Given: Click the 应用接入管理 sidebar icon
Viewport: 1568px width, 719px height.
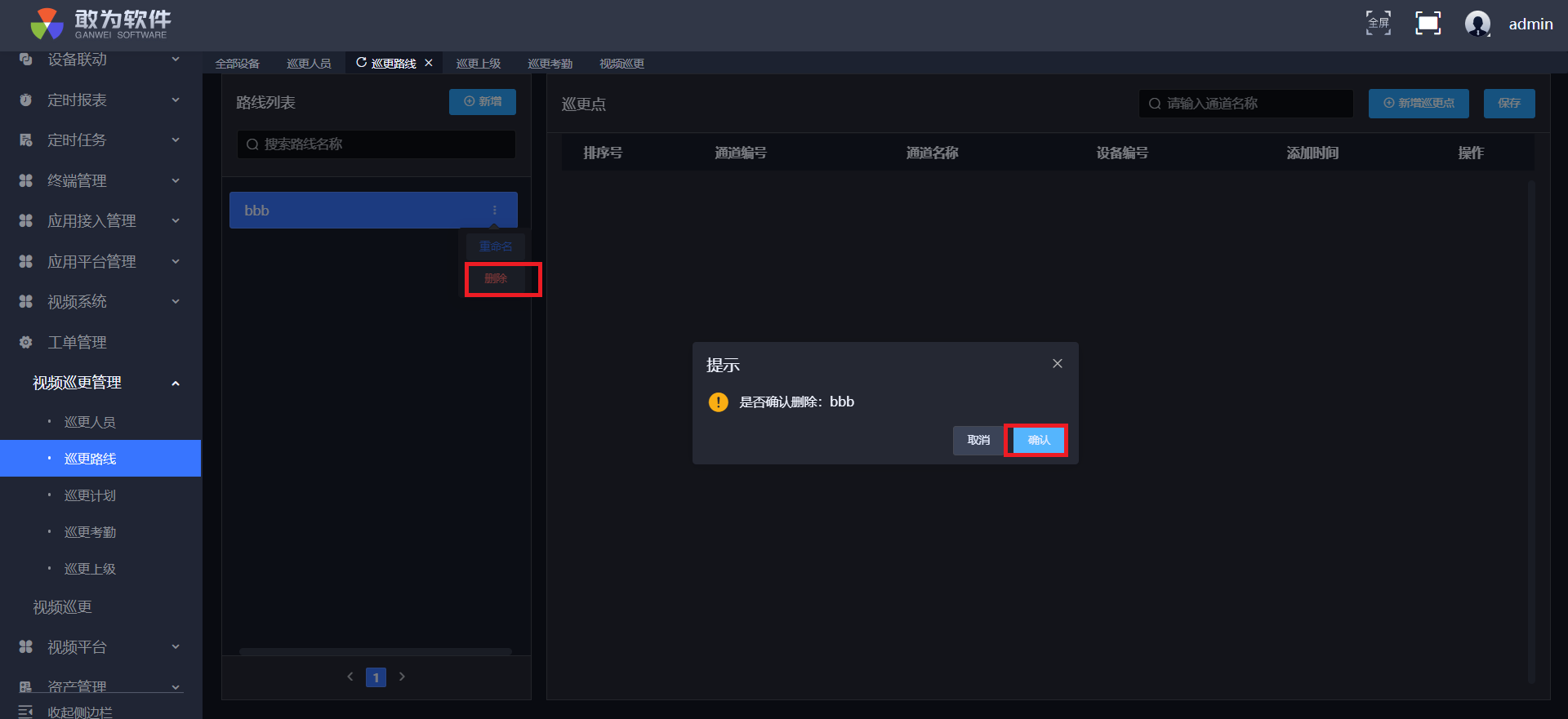Looking at the screenshot, I should [26, 220].
